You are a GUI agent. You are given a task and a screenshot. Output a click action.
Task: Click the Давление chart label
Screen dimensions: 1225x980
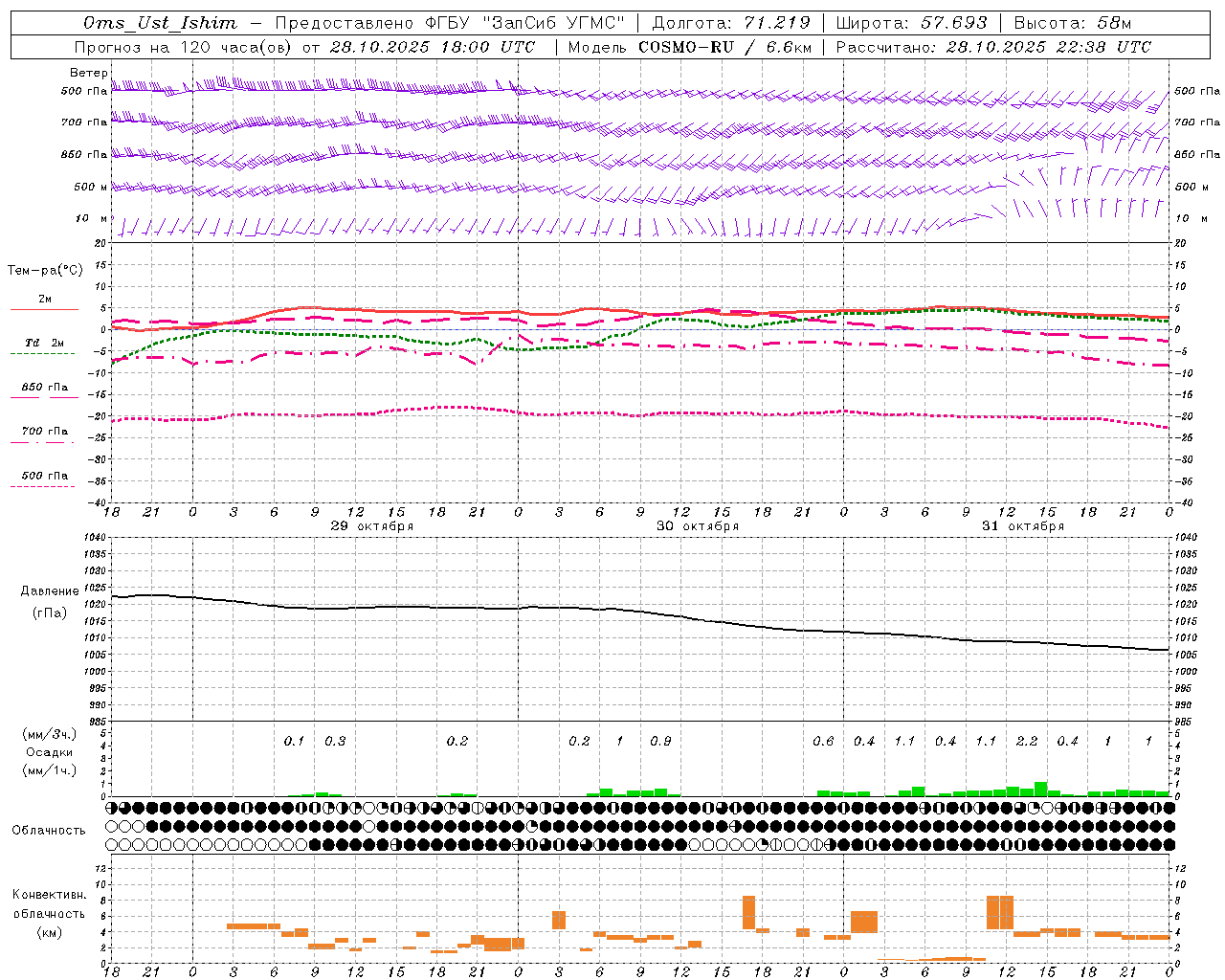click(x=50, y=591)
